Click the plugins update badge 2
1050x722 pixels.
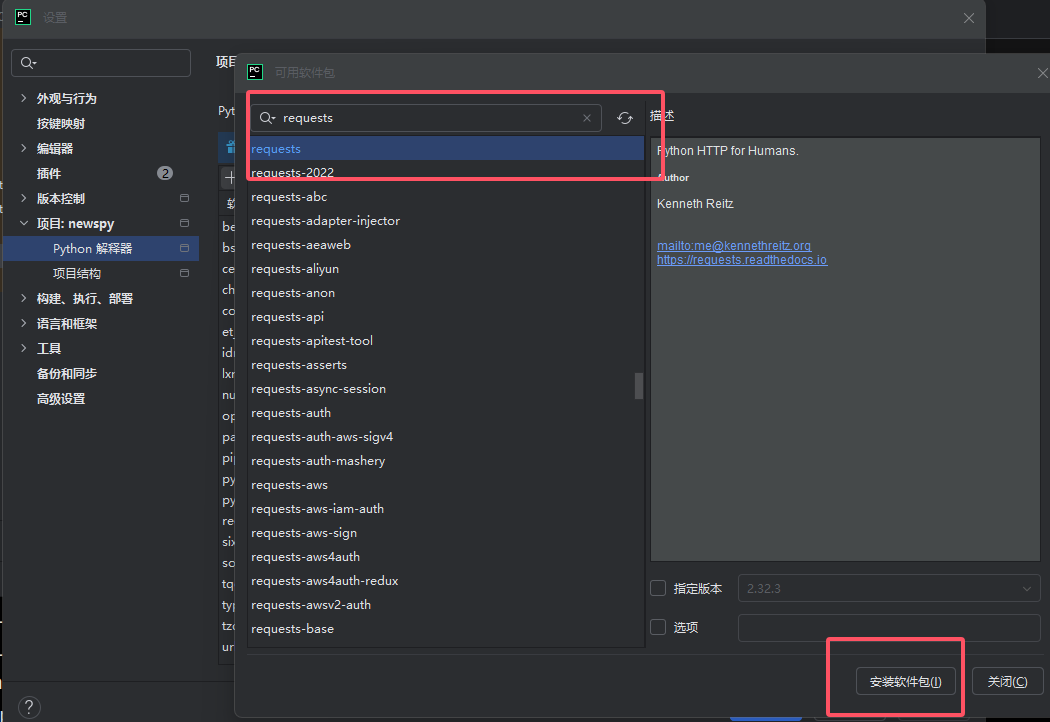click(165, 173)
